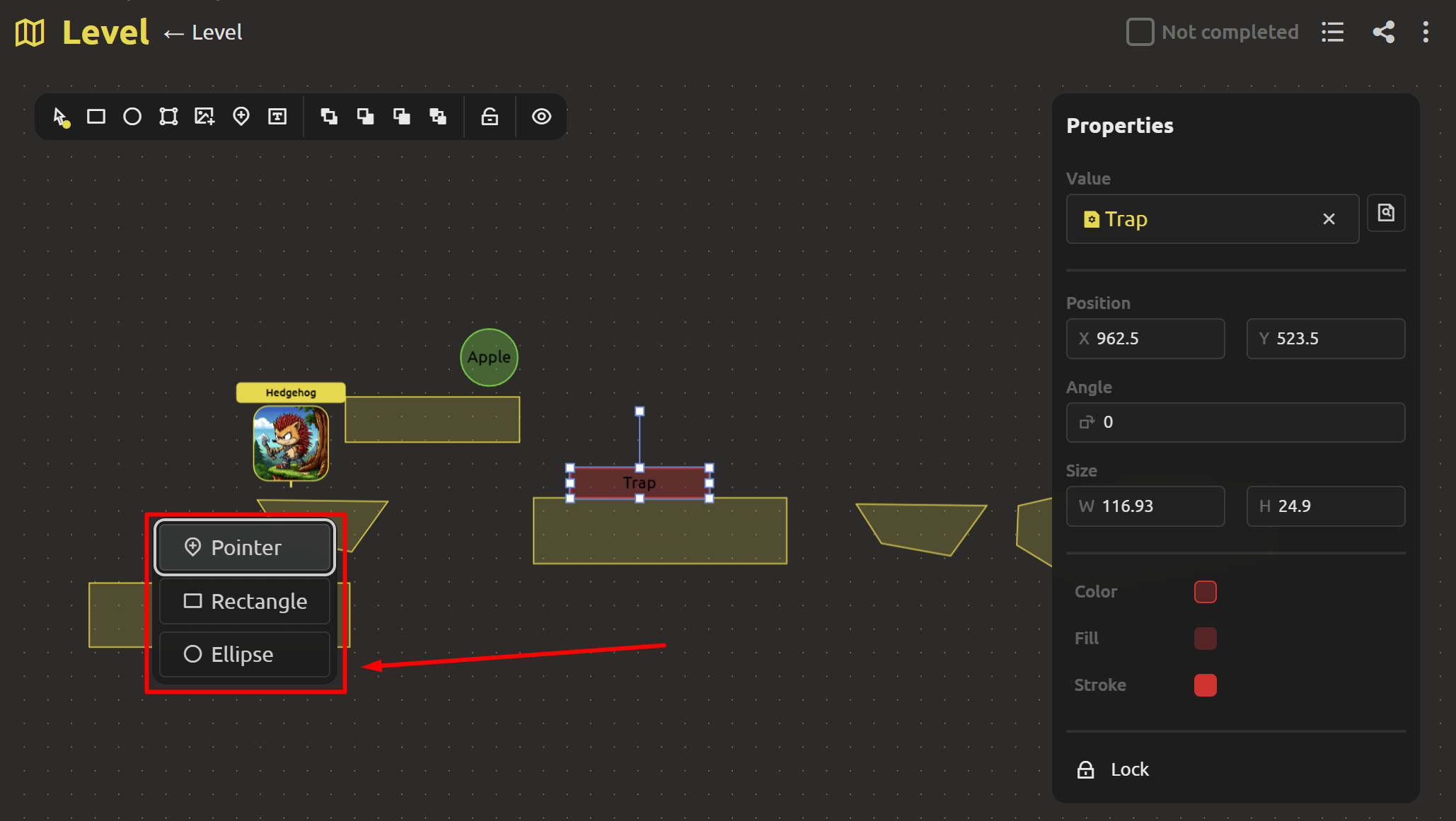This screenshot has height=821, width=1456.
Task: Open the share icon in header
Action: pos(1383,32)
